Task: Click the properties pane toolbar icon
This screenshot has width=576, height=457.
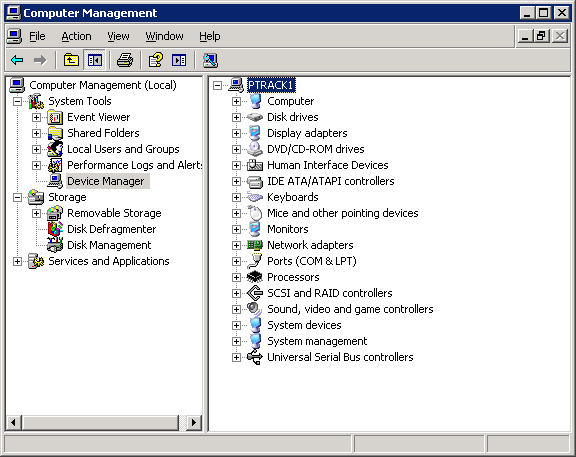Action: click(179, 60)
